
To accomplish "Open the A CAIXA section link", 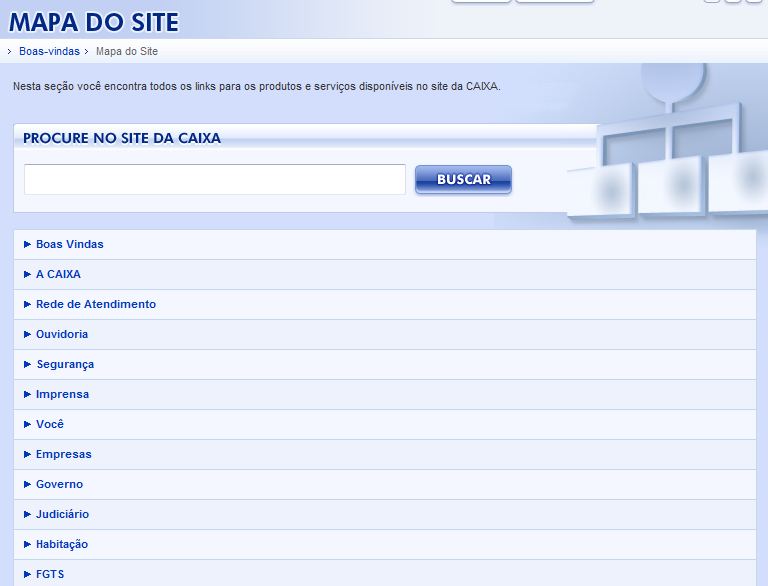I will point(58,274).
